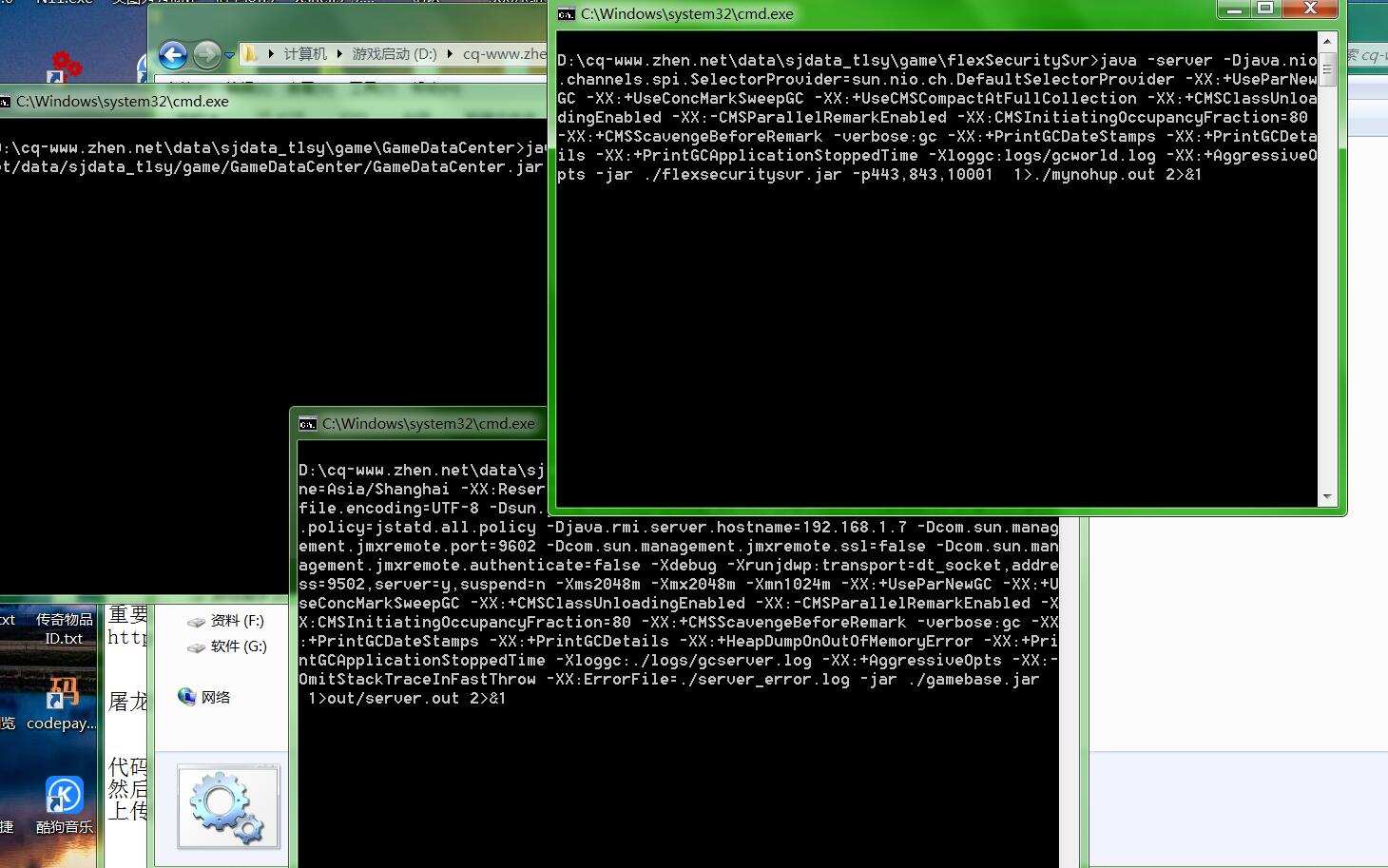
Task: Select 网络 in the navigation pane
Action: point(215,697)
